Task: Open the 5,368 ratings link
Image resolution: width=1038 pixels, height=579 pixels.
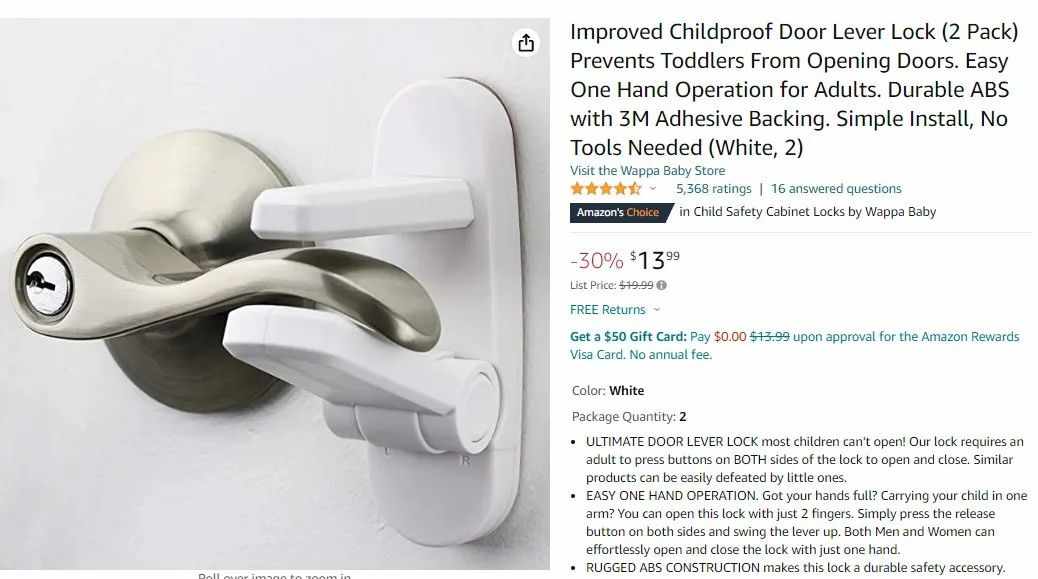Action: (714, 189)
